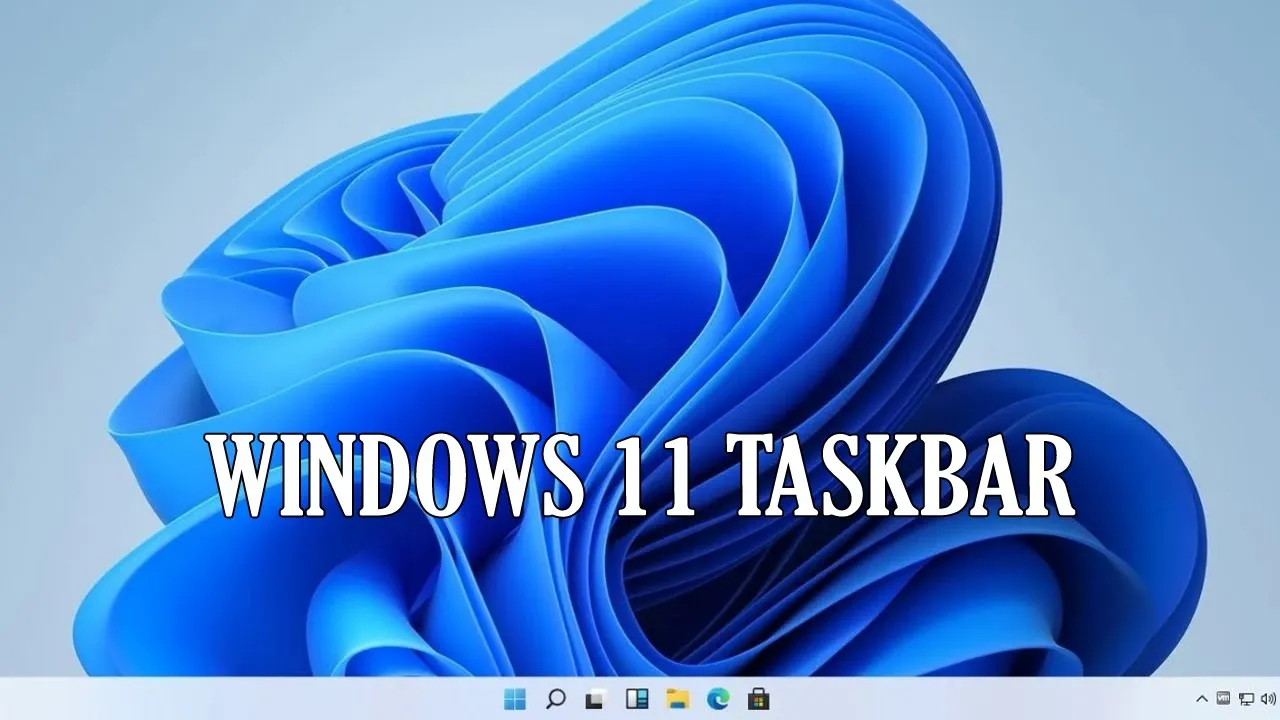
Task: Open volume speaker tray icon
Action: click(1268, 698)
